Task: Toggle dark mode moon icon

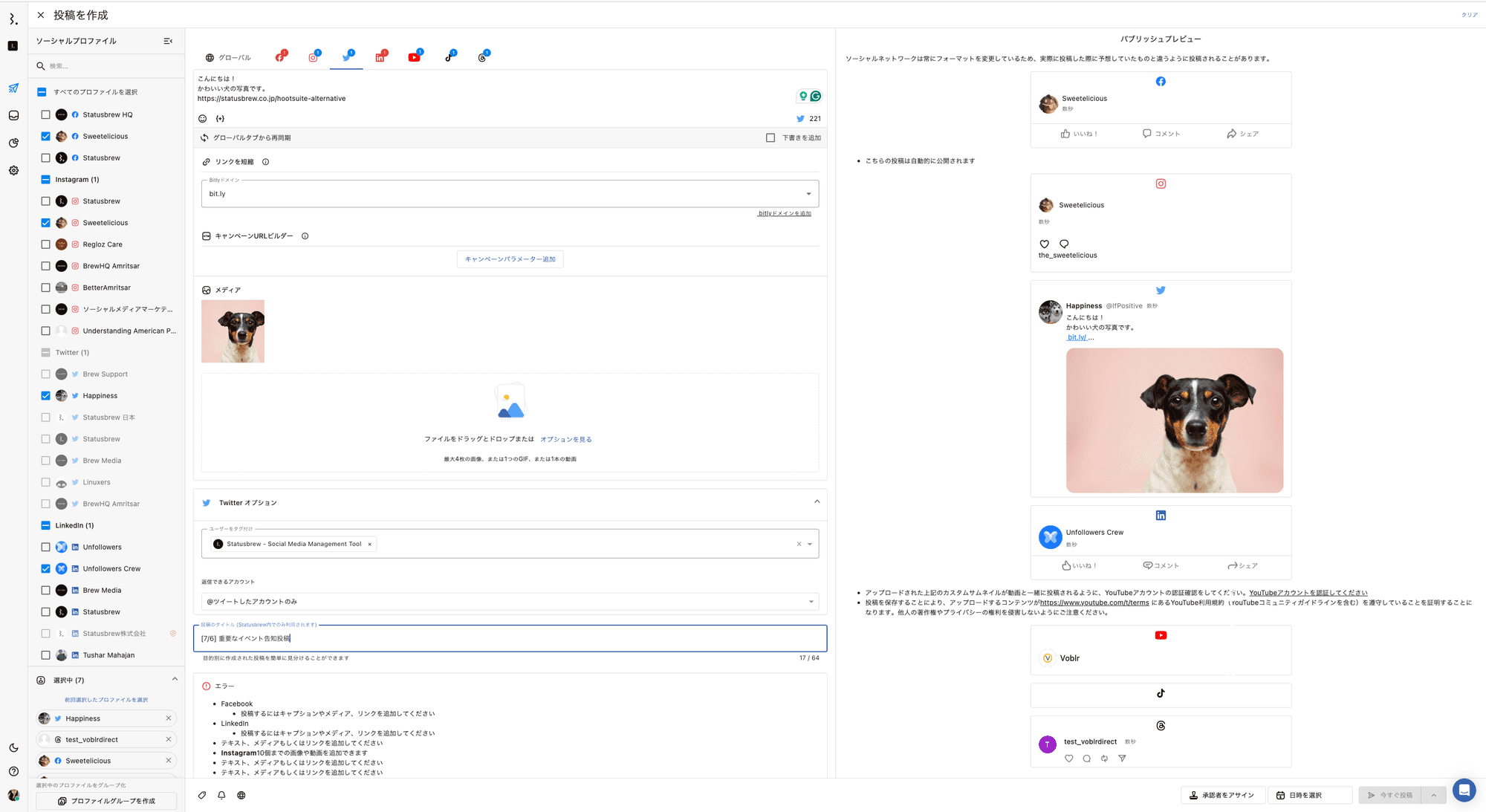Action: pyautogui.click(x=13, y=748)
